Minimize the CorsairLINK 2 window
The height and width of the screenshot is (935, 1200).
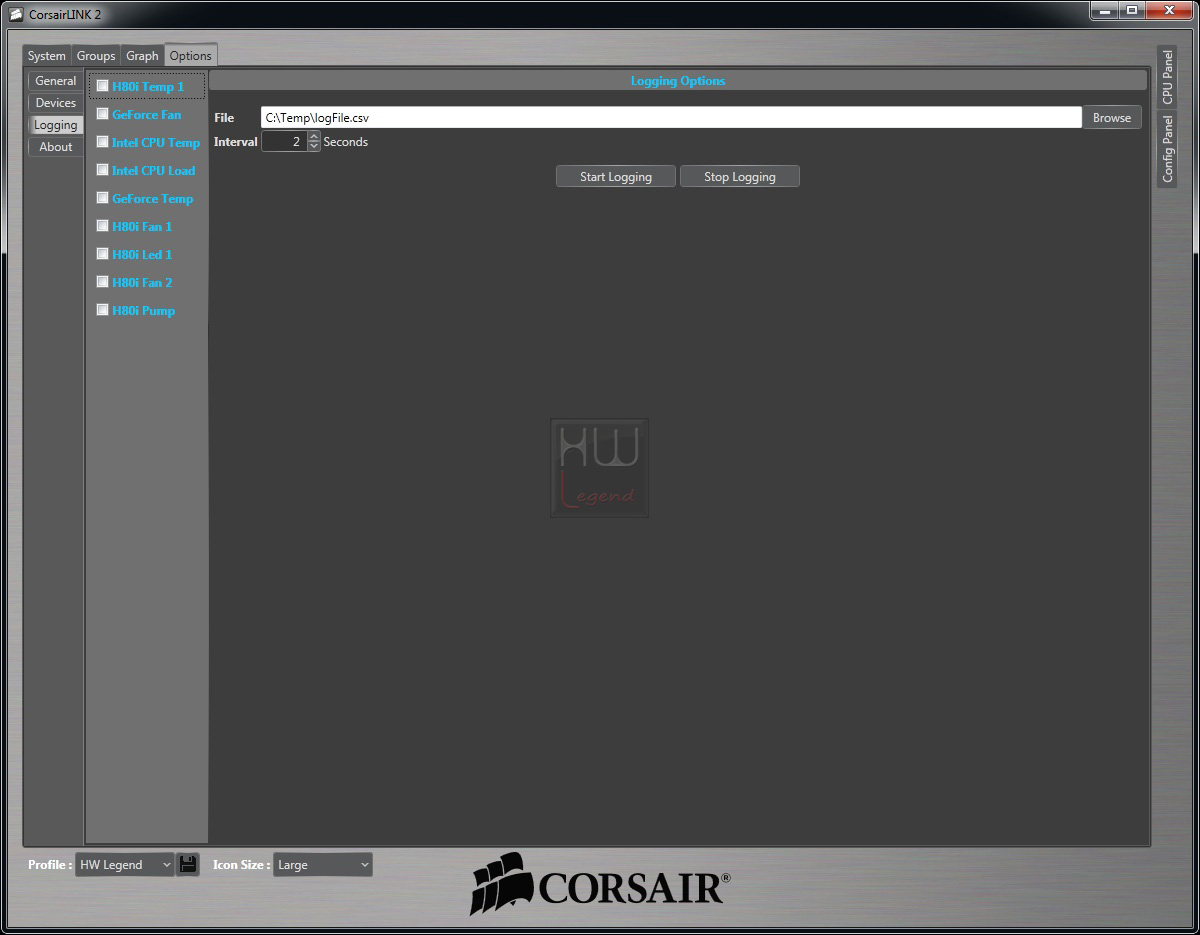(x=1103, y=10)
